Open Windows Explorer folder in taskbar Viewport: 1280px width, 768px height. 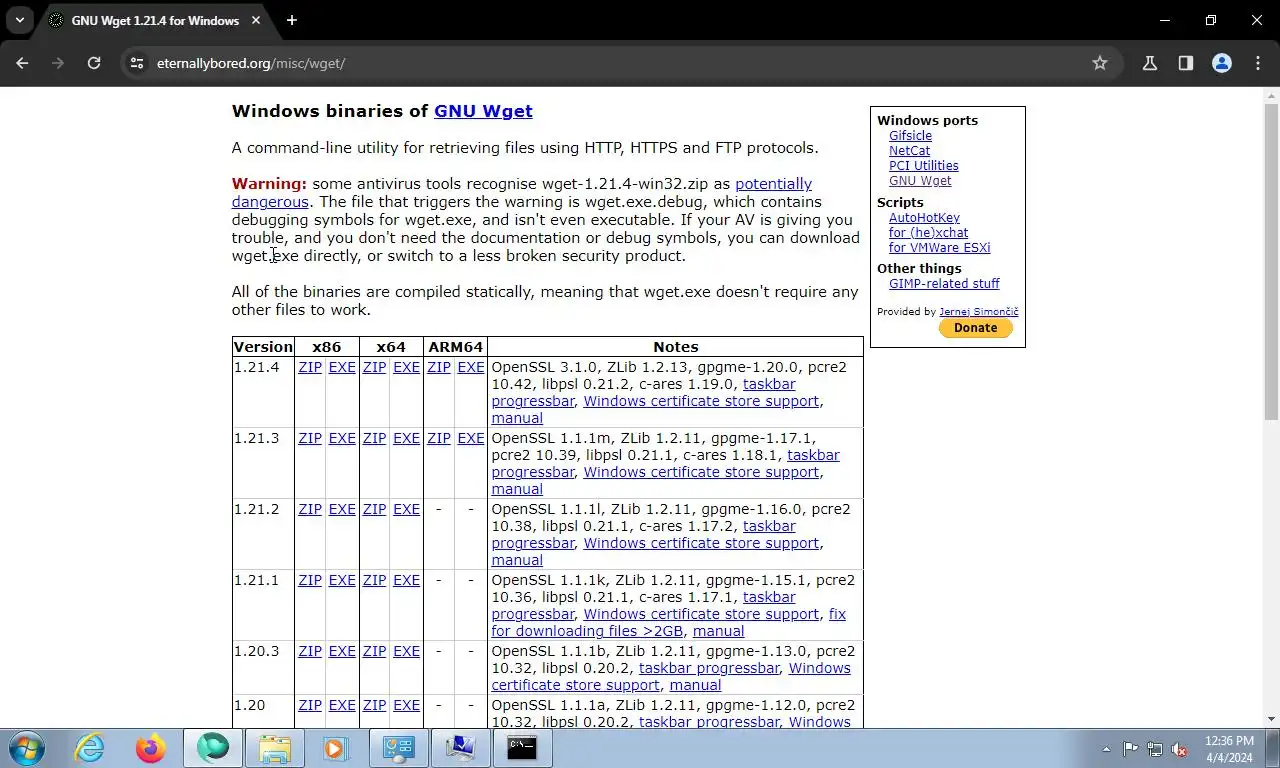point(275,748)
